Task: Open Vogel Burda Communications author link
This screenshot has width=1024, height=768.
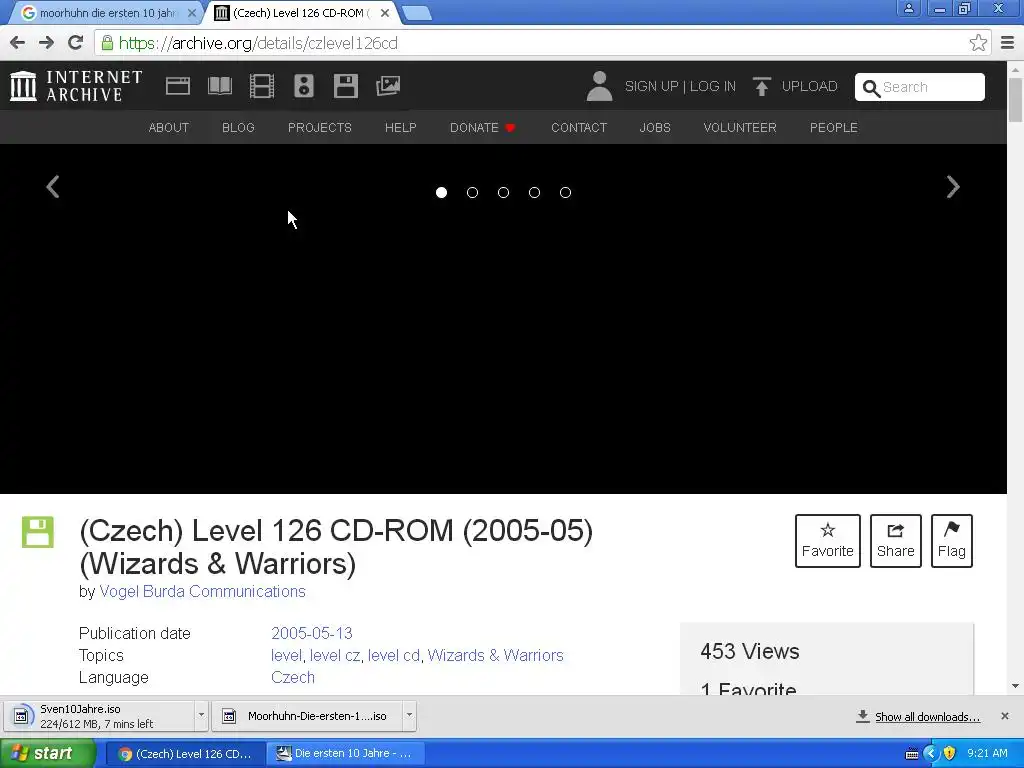Action: coord(202,591)
